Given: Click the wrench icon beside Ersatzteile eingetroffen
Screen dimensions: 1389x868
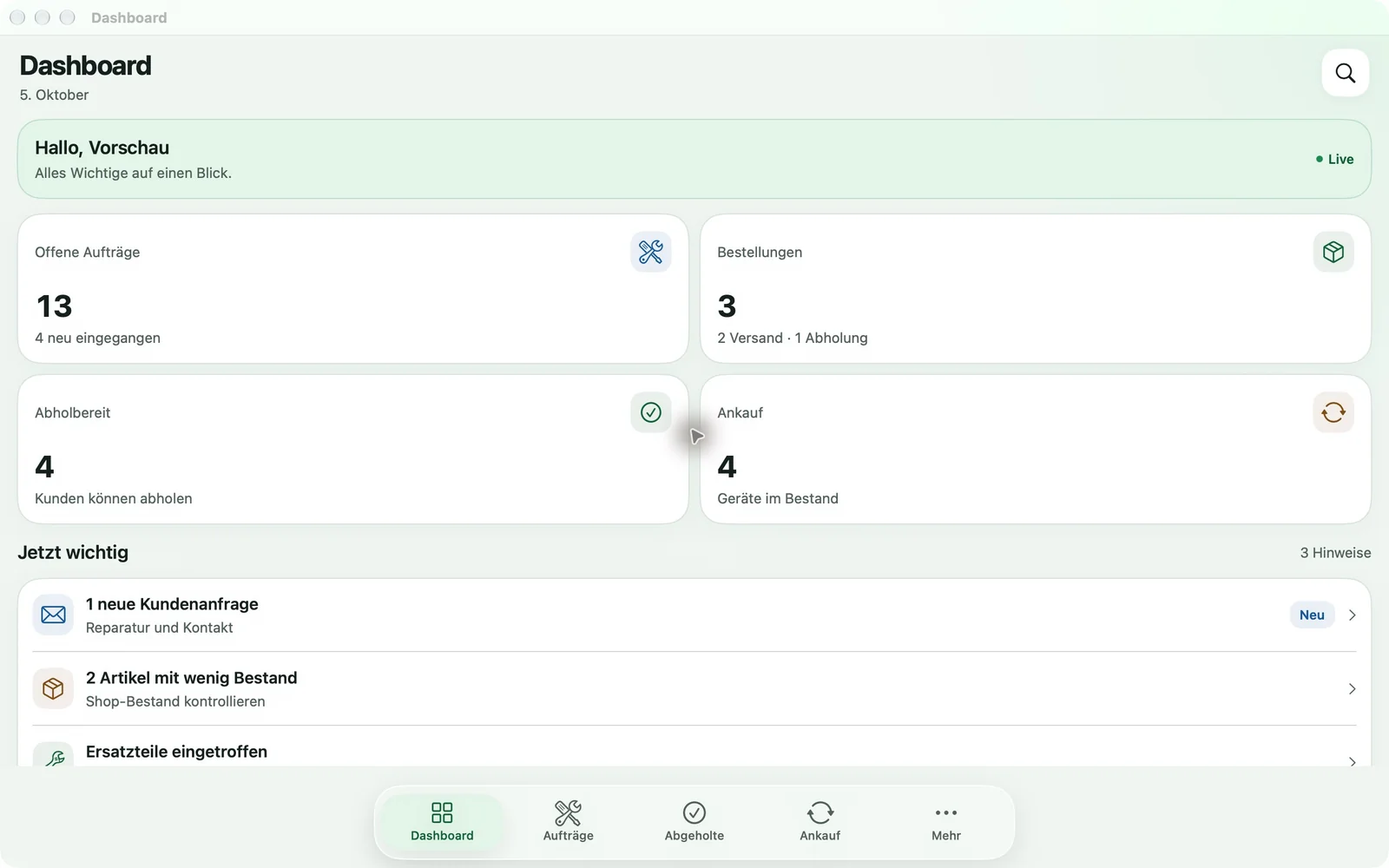Looking at the screenshot, I should tap(53, 755).
